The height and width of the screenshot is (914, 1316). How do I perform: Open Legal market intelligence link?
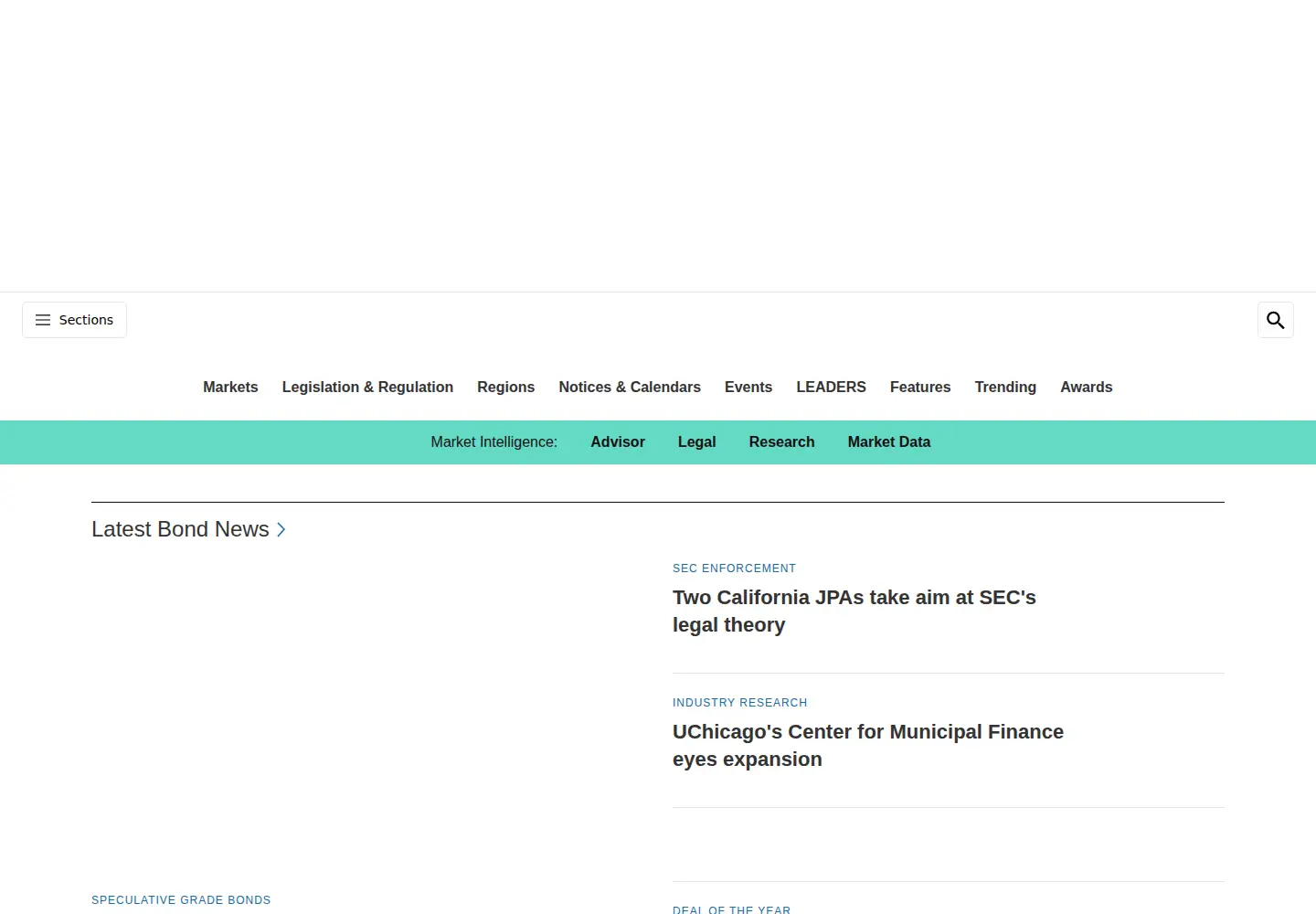pos(697,441)
